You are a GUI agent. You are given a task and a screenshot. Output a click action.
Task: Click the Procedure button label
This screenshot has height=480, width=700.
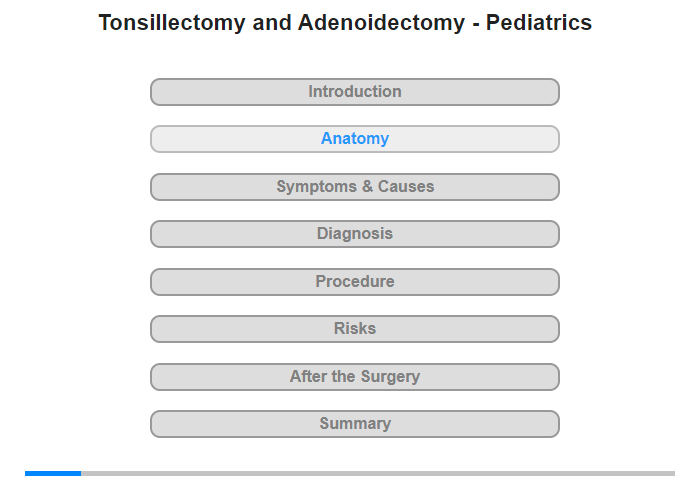click(355, 281)
